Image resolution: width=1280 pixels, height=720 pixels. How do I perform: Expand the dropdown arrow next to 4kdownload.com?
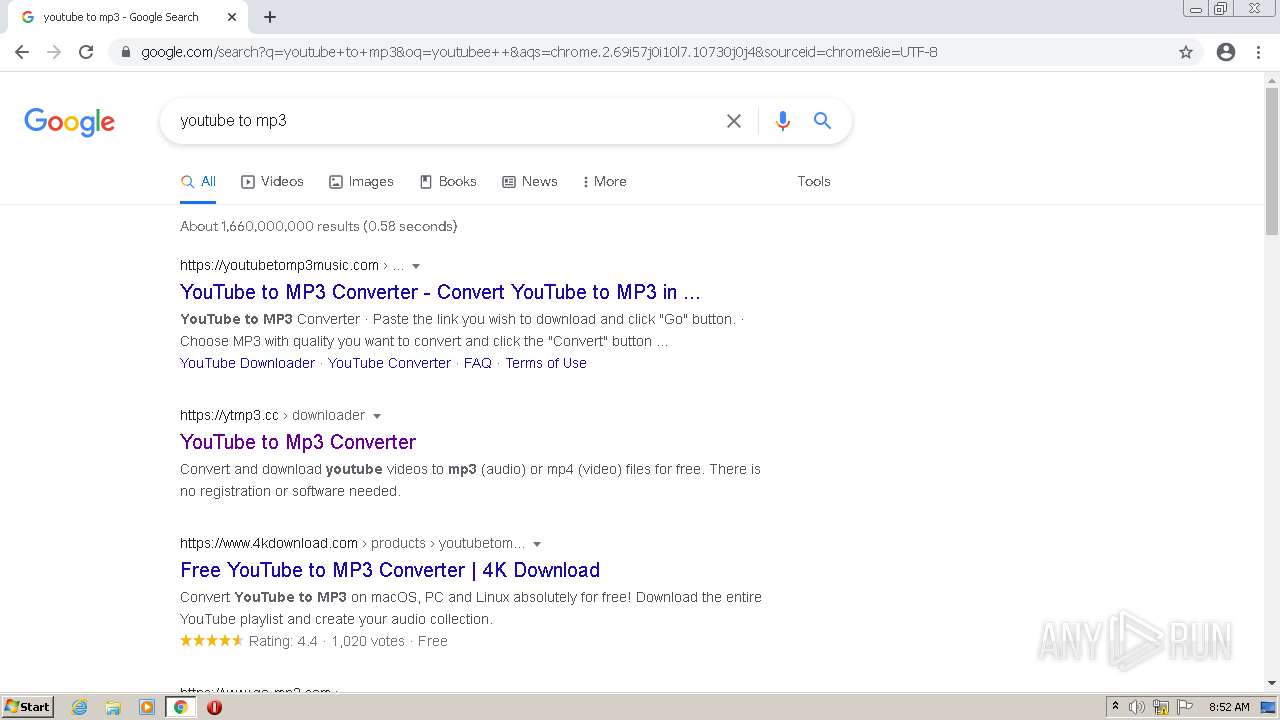537,544
